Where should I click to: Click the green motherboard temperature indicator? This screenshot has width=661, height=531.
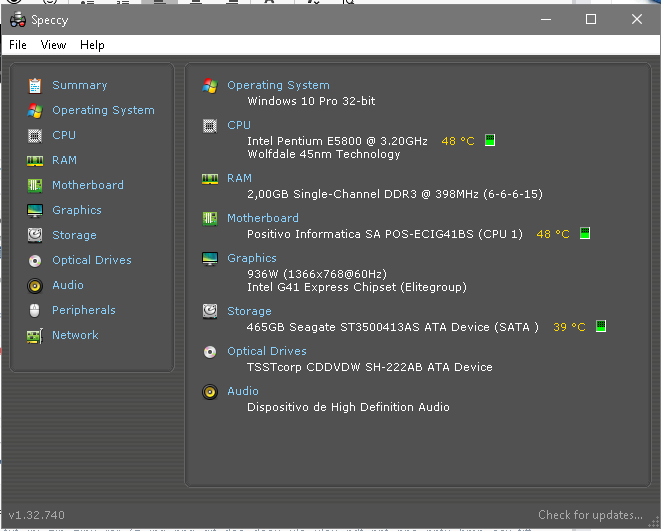tap(585, 233)
